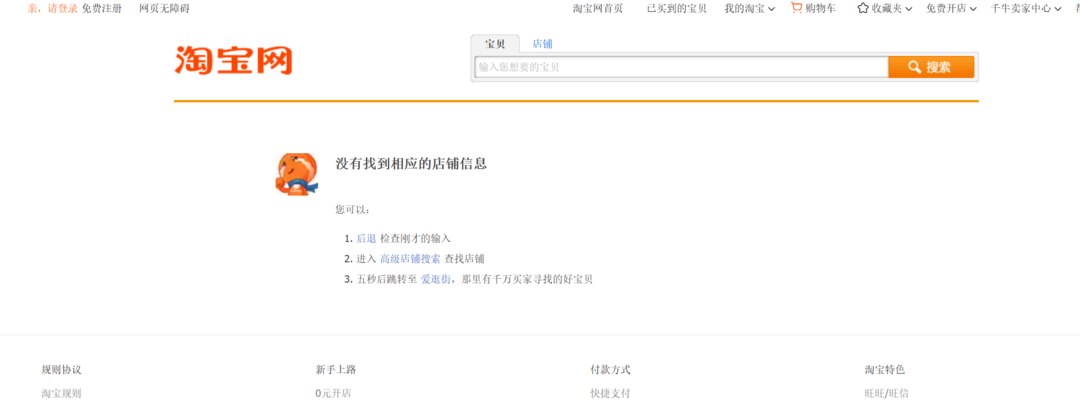This screenshot has width=1080, height=411.
Task: Expand 千牛卖家中心 dropdown
Action: [x=1026, y=9]
